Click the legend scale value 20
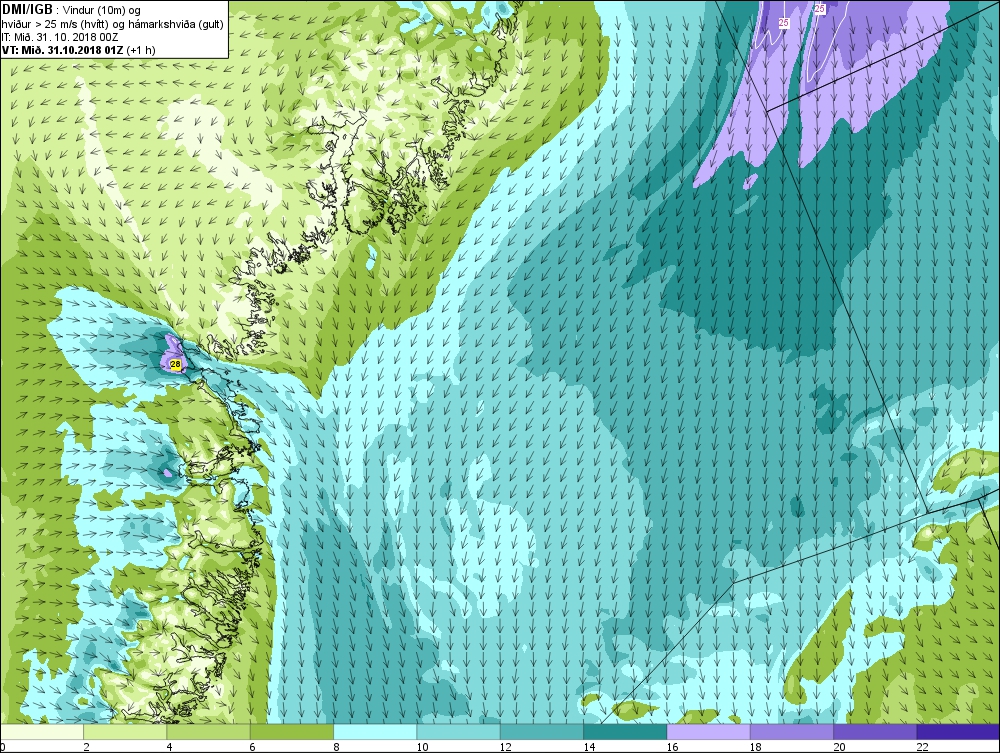Screen dimensions: 1000x753 tap(839, 747)
